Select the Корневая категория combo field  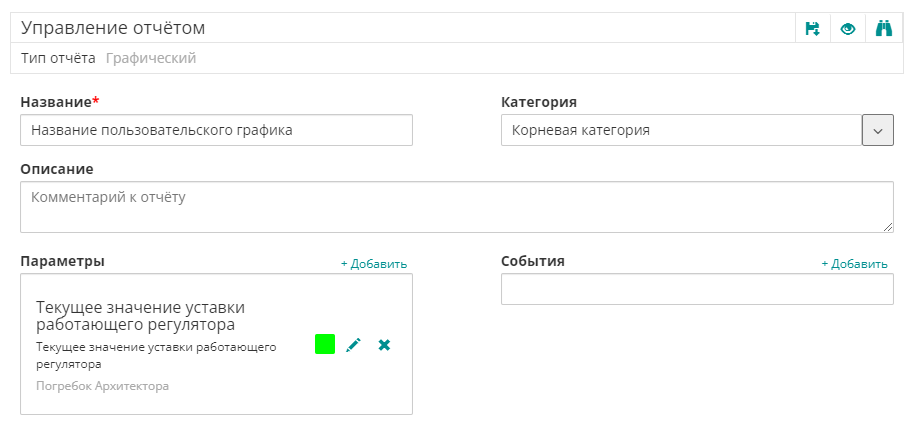coord(680,130)
